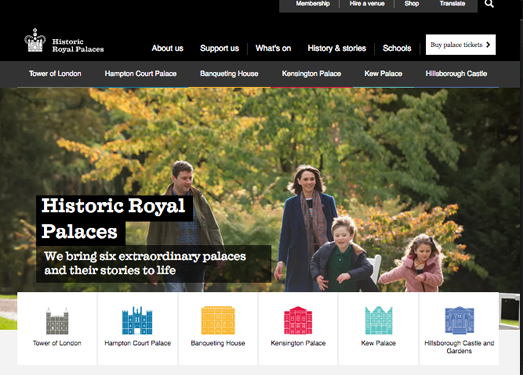Viewport: 523px width, 375px height.
Task: Click the grey Tower of London icon
Action: (x=57, y=321)
